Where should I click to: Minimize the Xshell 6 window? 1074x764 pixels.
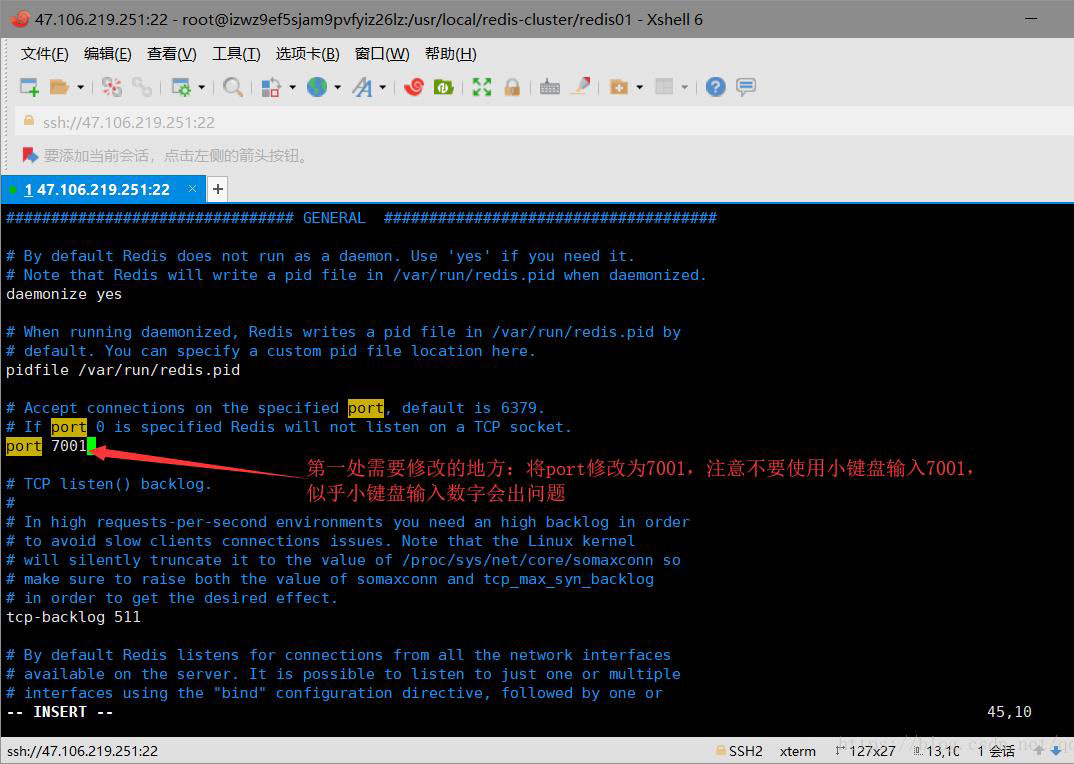pyautogui.click(x=1031, y=19)
